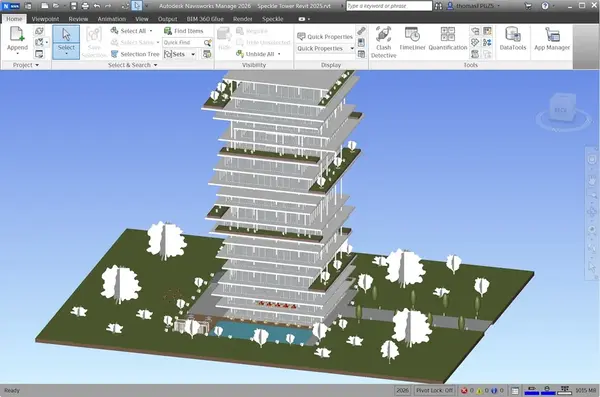600x397 pixels.
Task: Toggle Quick Properties display on
Action: 325,36
